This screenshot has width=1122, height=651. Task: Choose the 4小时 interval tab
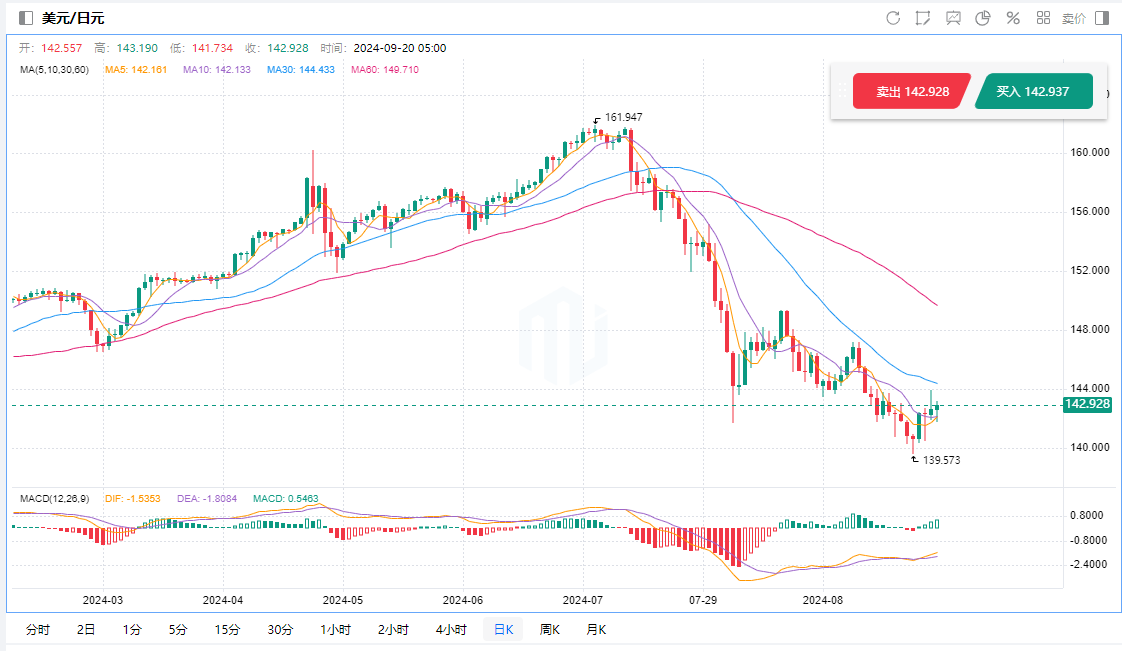coord(451,630)
